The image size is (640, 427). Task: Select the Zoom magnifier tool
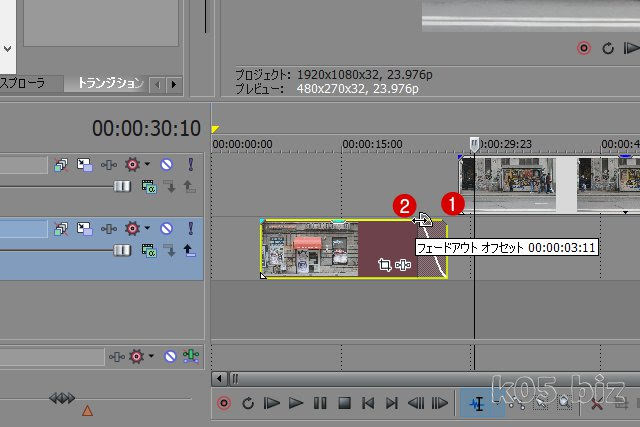coord(565,403)
